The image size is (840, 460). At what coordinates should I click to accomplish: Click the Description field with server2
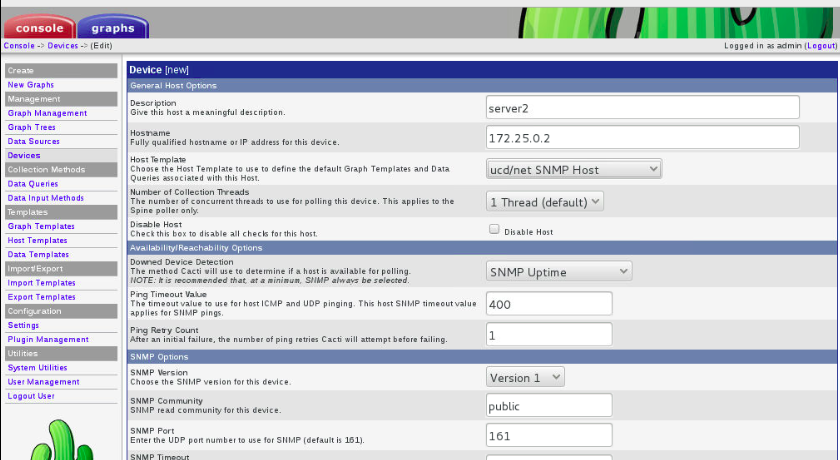(643, 108)
